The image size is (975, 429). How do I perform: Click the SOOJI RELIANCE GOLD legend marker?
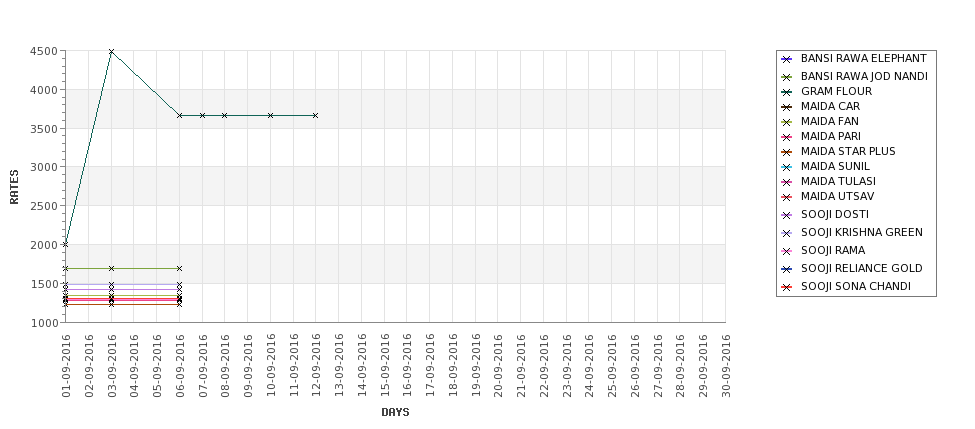787,269
